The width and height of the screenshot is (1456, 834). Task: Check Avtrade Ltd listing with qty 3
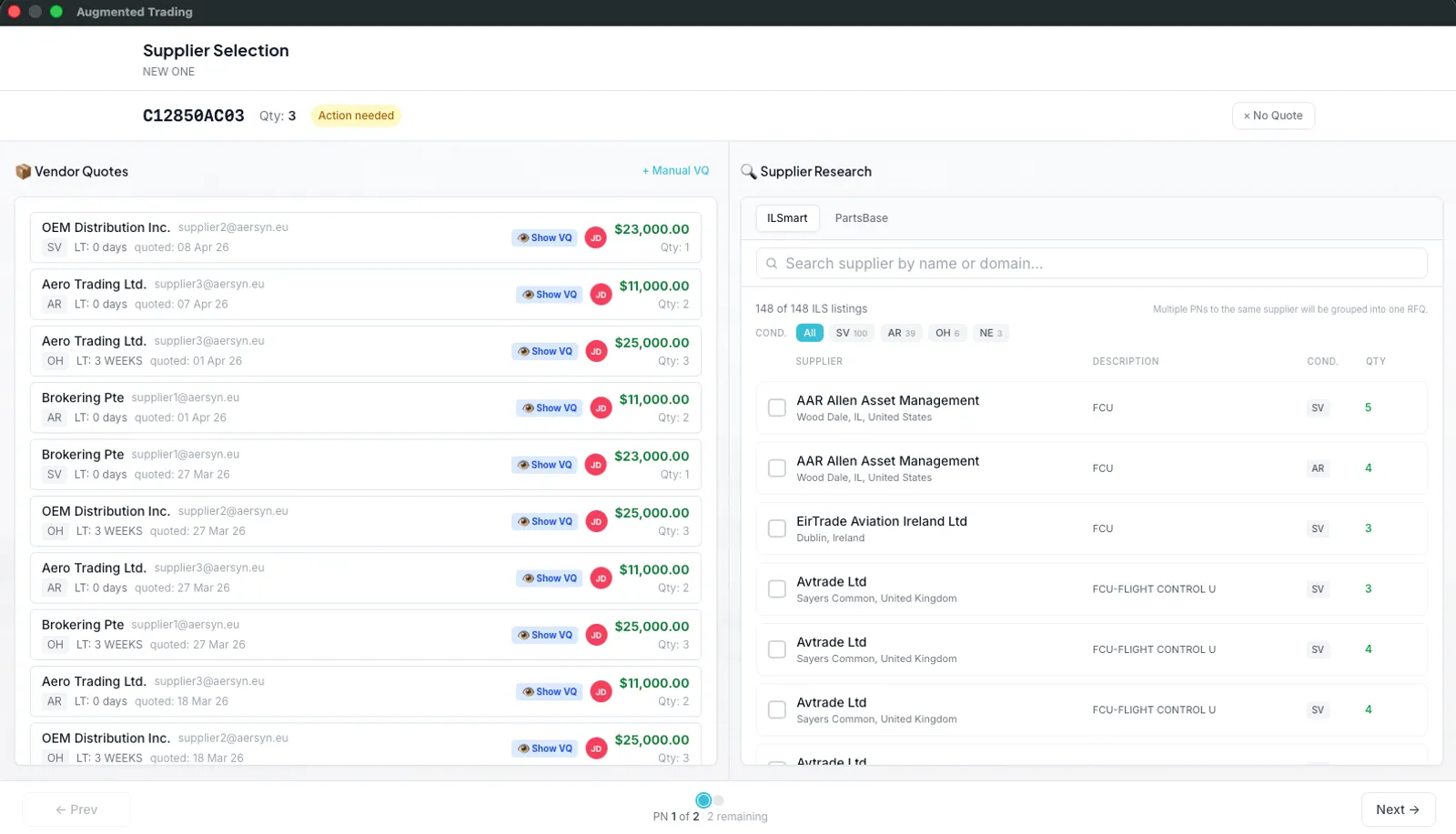pyautogui.click(x=777, y=589)
